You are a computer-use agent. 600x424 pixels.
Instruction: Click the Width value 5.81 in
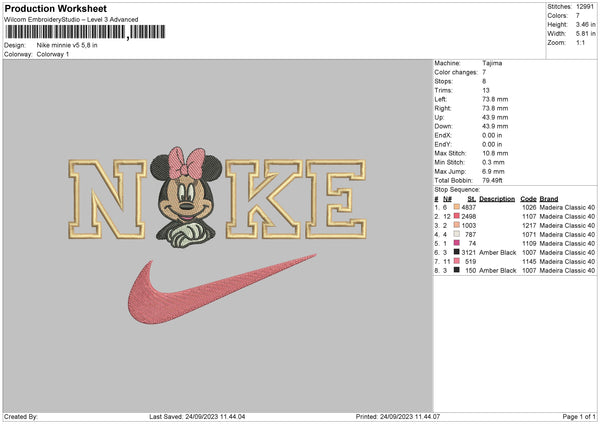[x=585, y=34]
